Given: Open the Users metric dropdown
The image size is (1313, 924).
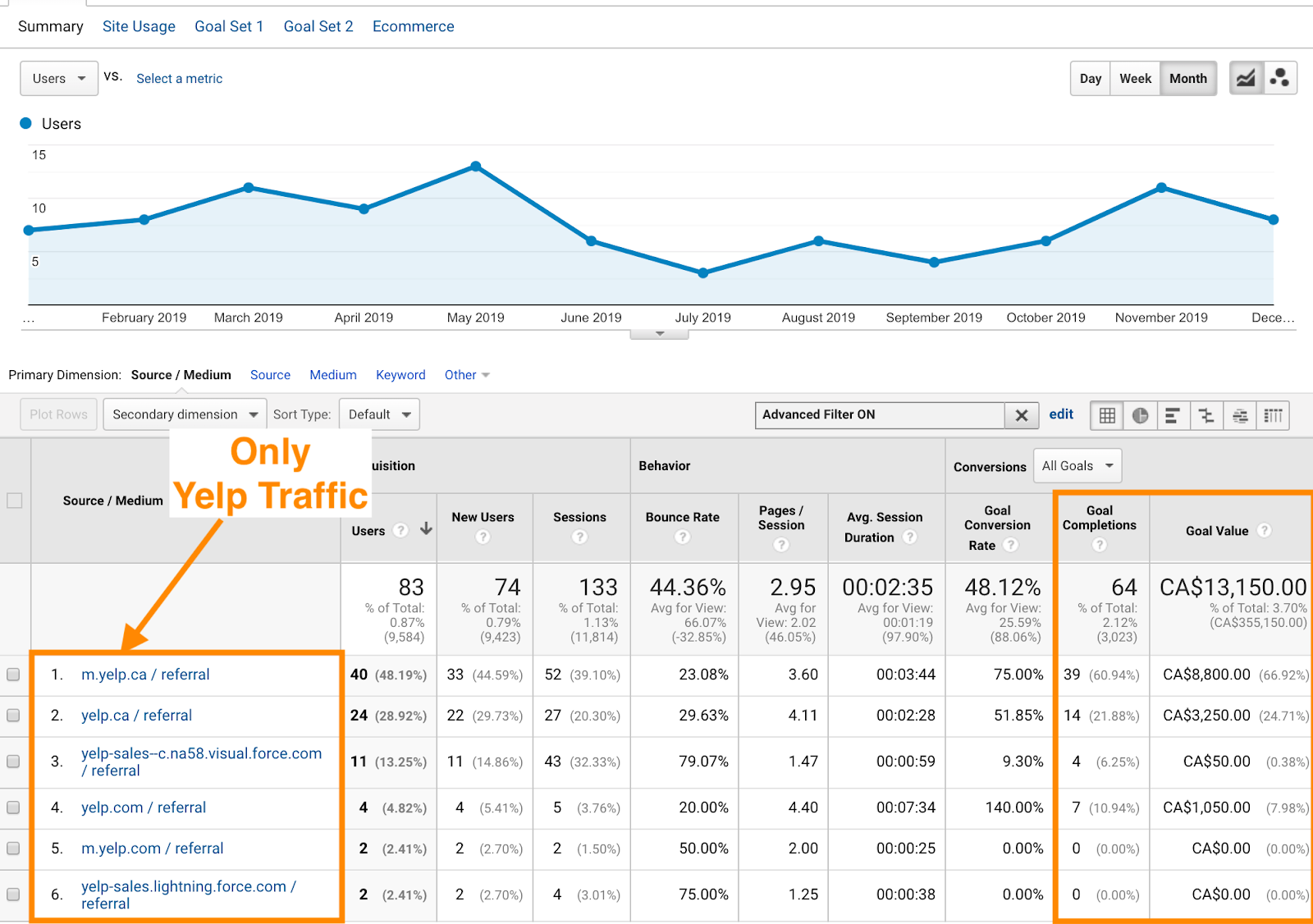Looking at the screenshot, I should pyautogui.click(x=59, y=79).
